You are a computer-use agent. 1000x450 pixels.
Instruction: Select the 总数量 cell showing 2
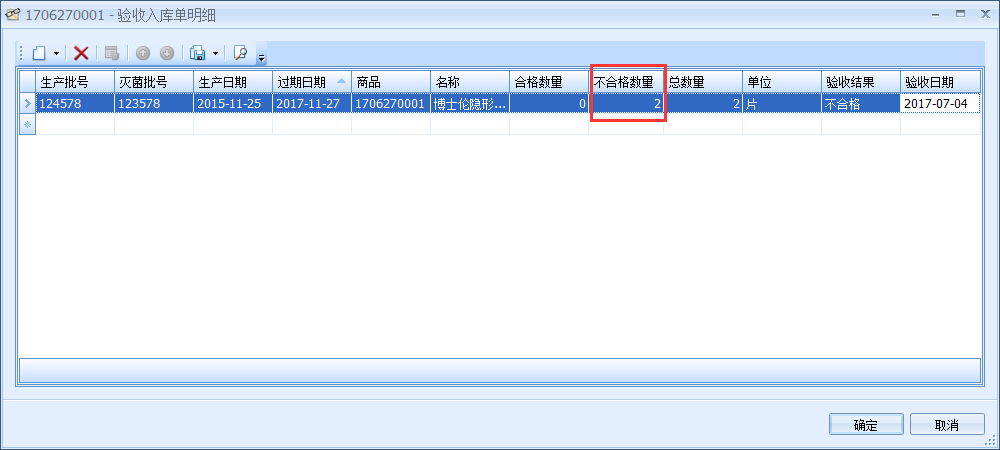tap(703, 103)
